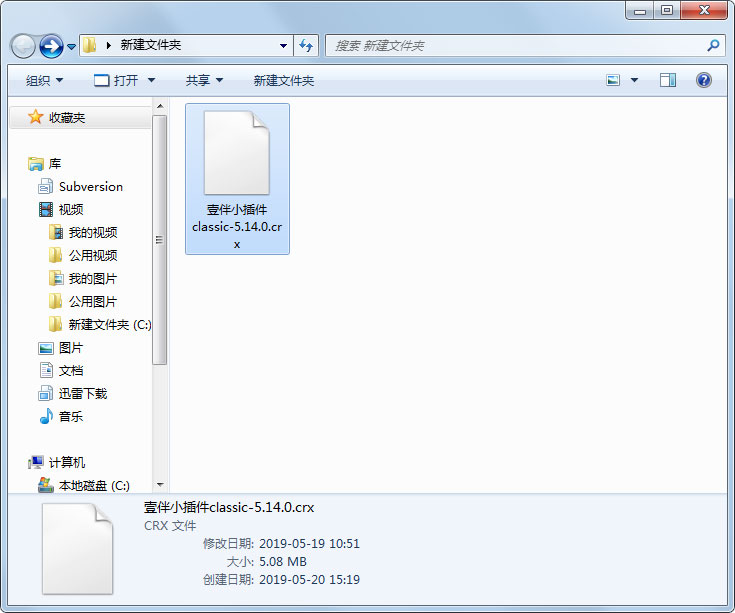
Task: Open the 公用视频 folder
Action: 93,255
